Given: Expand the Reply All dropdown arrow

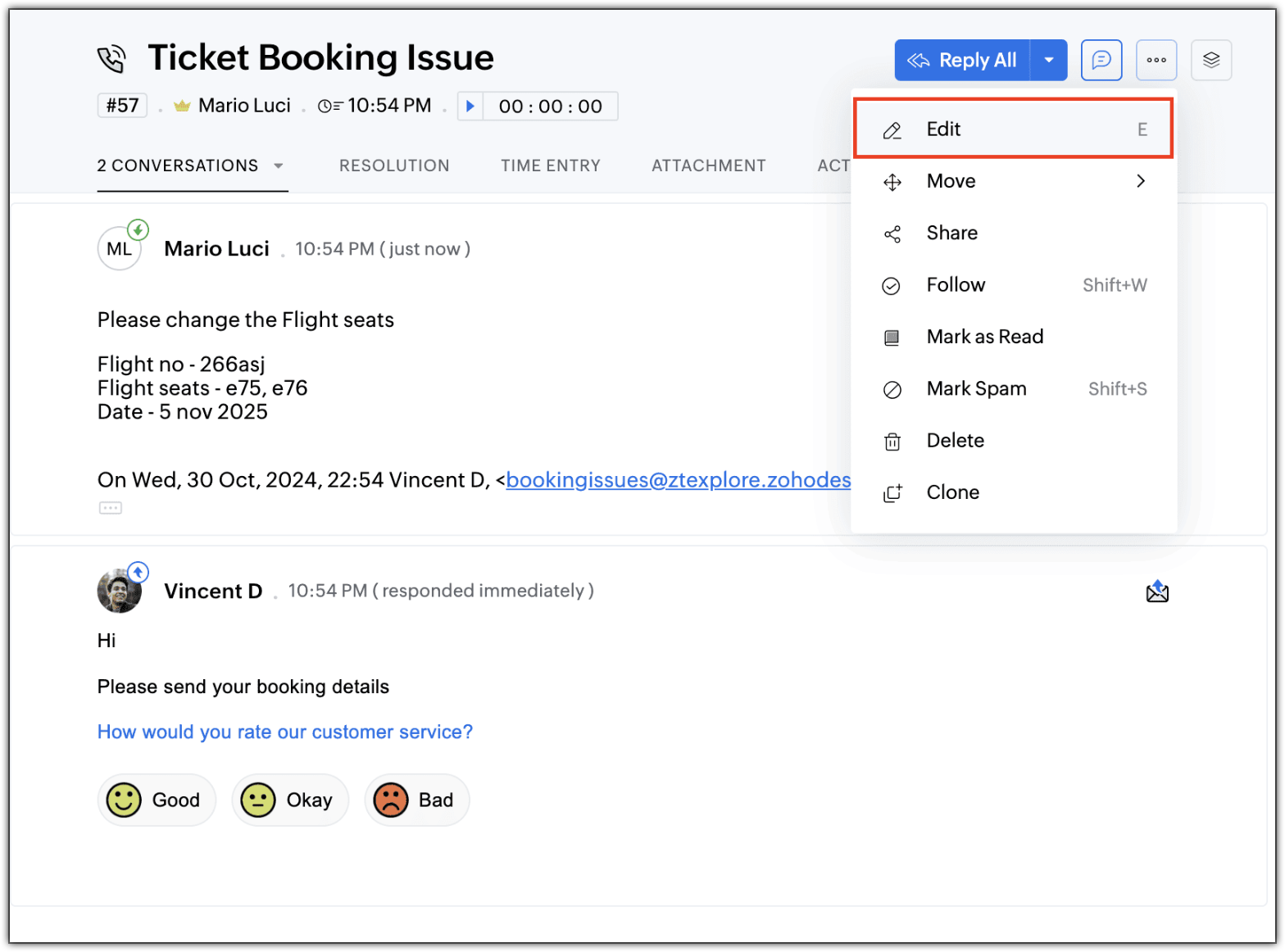Looking at the screenshot, I should click(x=1048, y=60).
